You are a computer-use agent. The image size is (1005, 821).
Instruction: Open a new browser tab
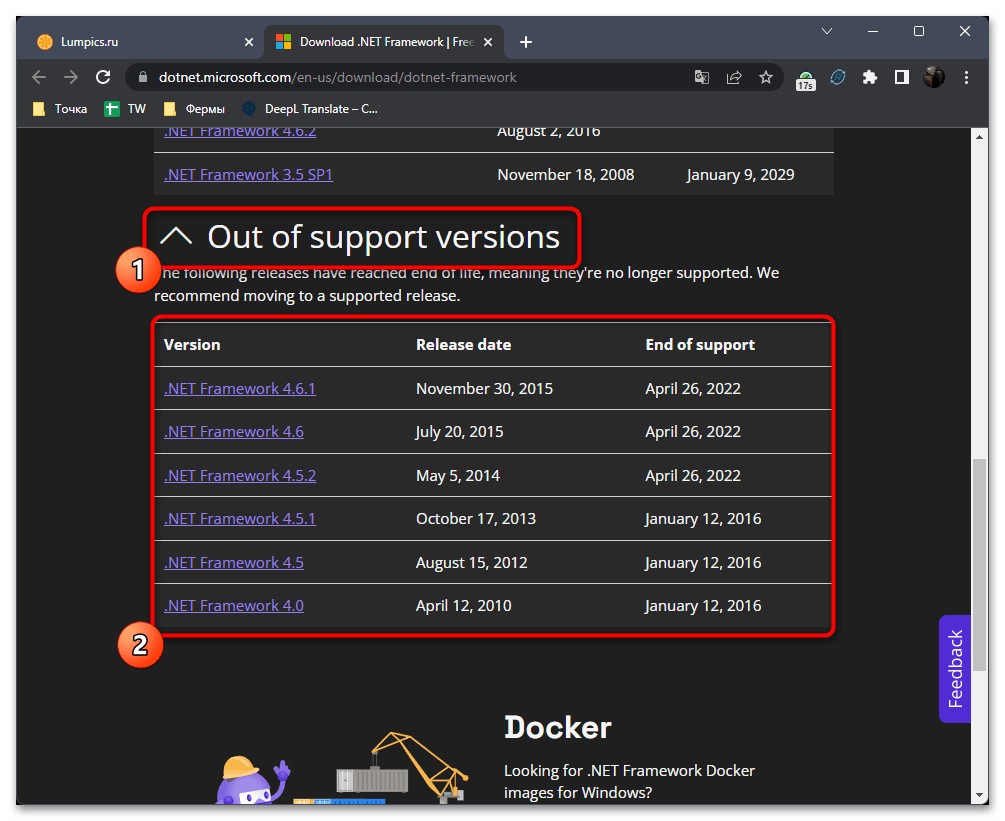coord(526,42)
